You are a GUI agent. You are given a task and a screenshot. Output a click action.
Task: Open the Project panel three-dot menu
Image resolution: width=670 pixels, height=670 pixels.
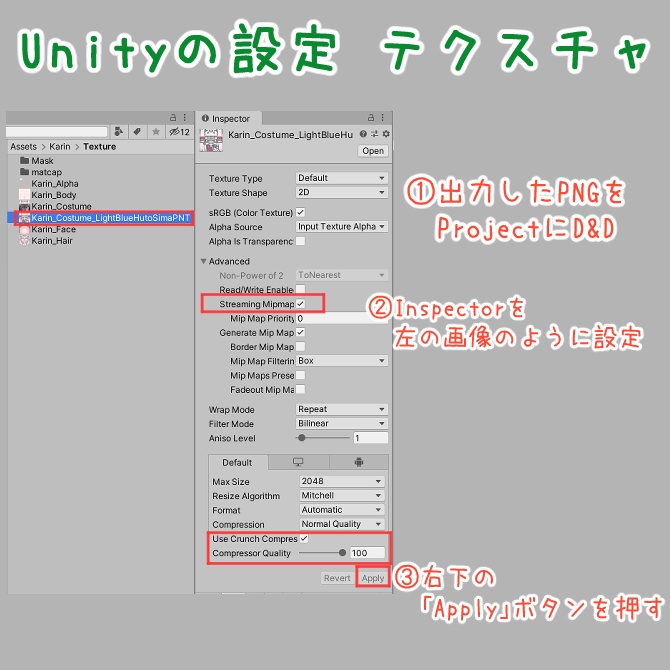(185, 117)
